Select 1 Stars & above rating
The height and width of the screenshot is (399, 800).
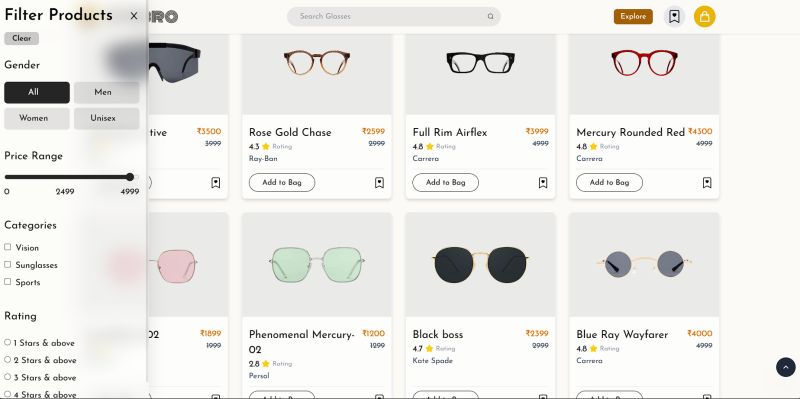coord(8,342)
